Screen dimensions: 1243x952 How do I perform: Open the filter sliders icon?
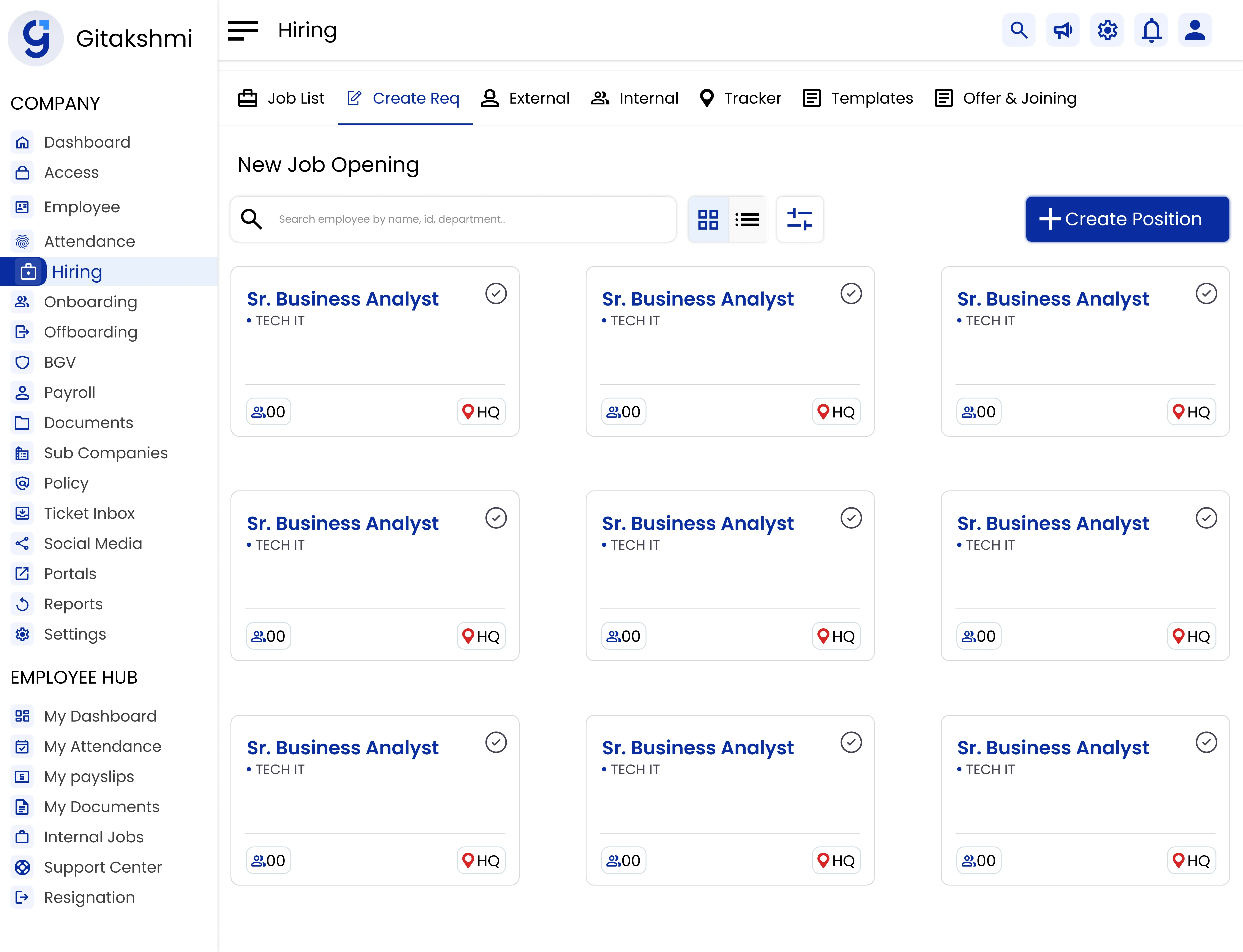click(x=800, y=219)
